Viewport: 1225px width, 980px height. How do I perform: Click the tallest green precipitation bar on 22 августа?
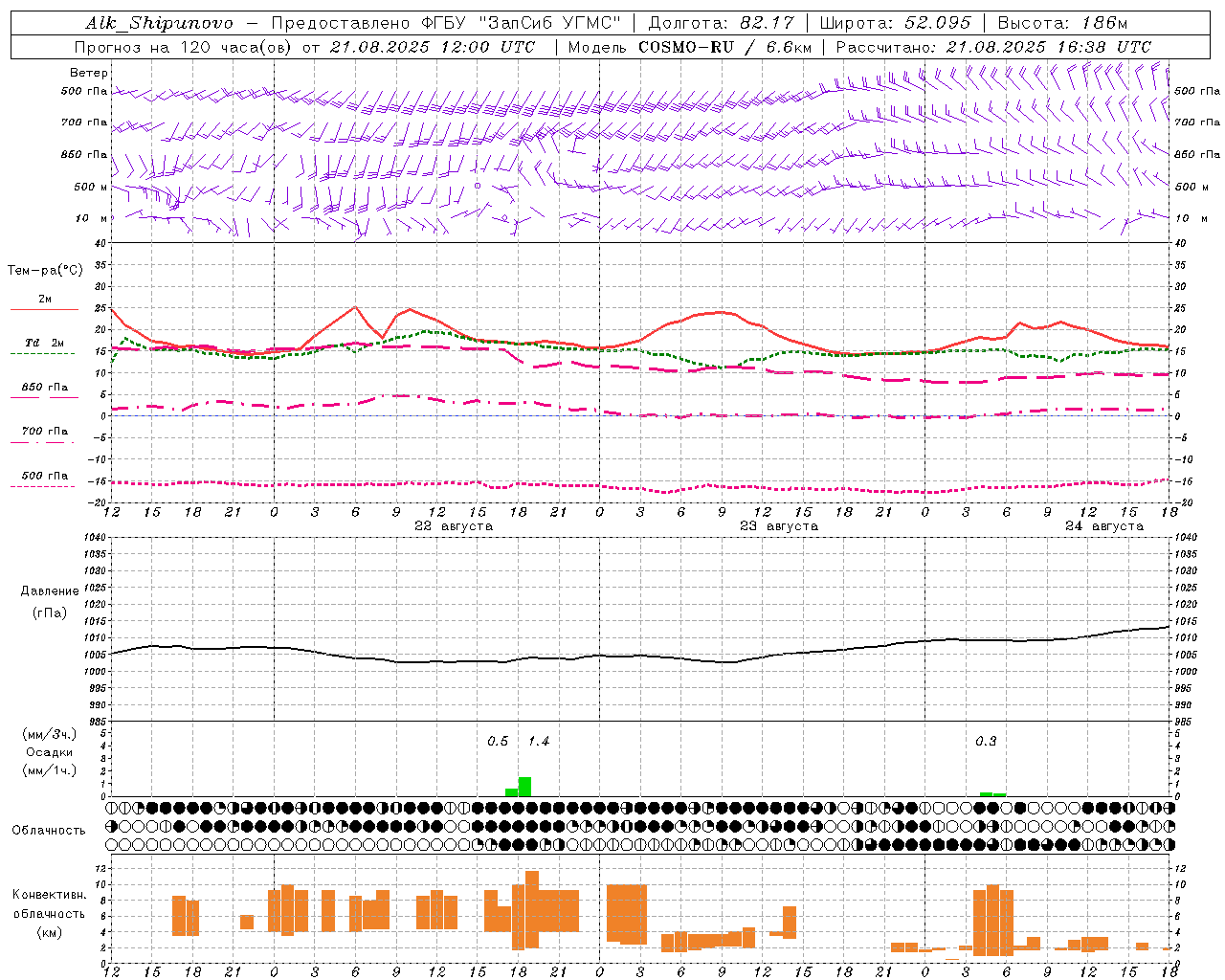click(524, 787)
